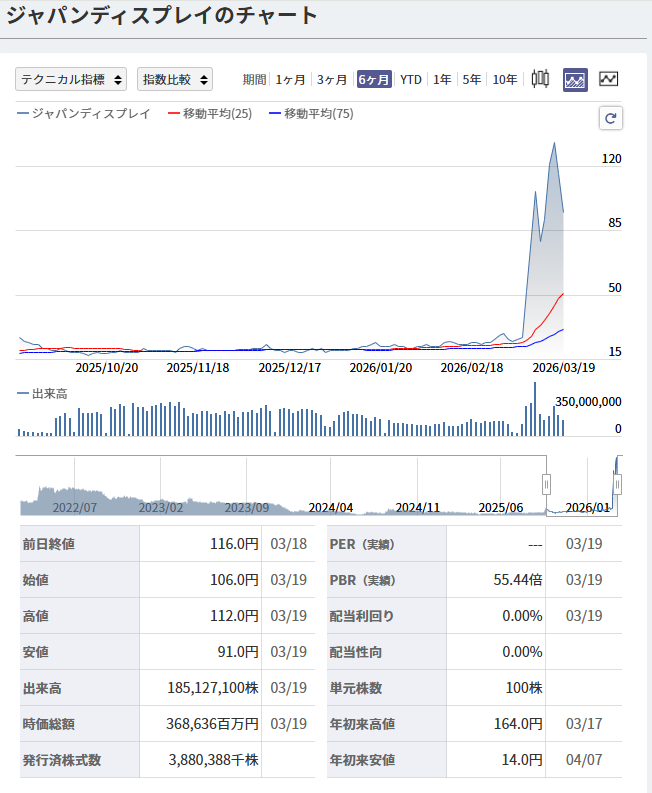Image resolution: width=652 pixels, height=793 pixels.
Task: Click the ジャパンディスプレイのチャート heading
Action: coord(162,15)
